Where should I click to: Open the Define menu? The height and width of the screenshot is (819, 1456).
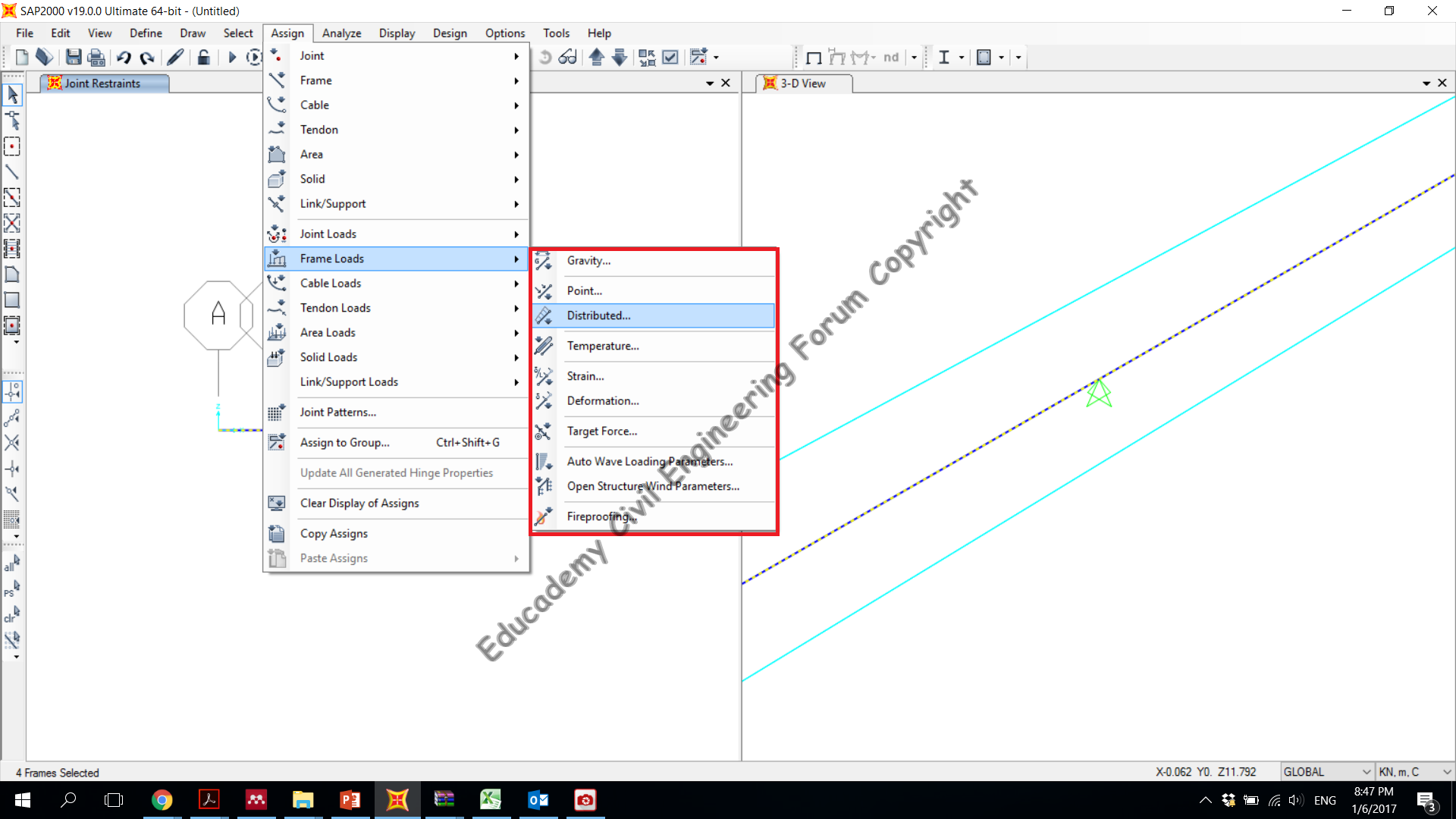pos(146,33)
